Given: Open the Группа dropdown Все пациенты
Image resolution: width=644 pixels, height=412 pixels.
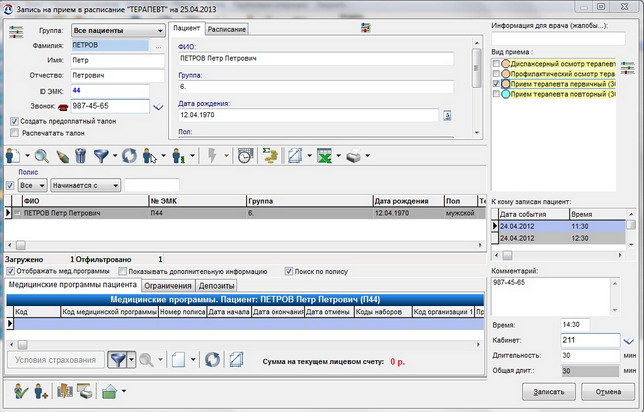Looking at the screenshot, I should point(118,30).
